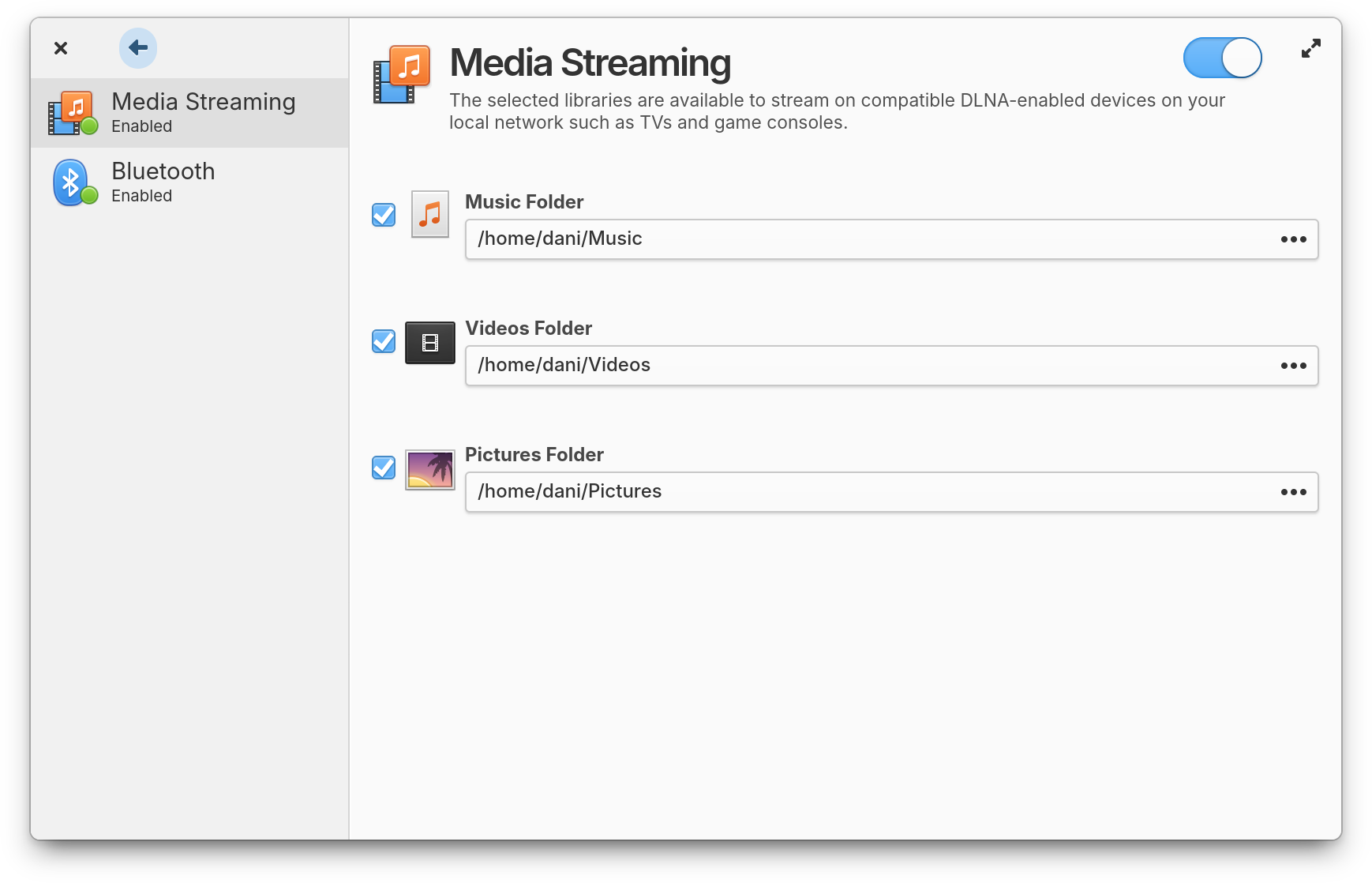Image resolution: width=1372 pixels, height=883 pixels.
Task: Click the Music Folder label
Action: (524, 202)
